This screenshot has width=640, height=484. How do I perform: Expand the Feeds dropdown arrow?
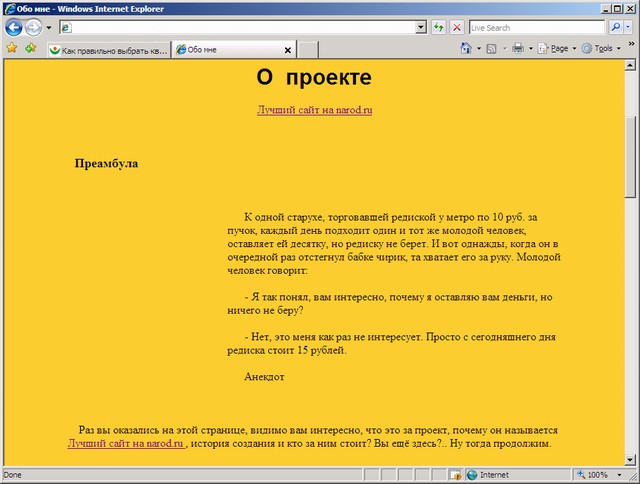coord(504,49)
